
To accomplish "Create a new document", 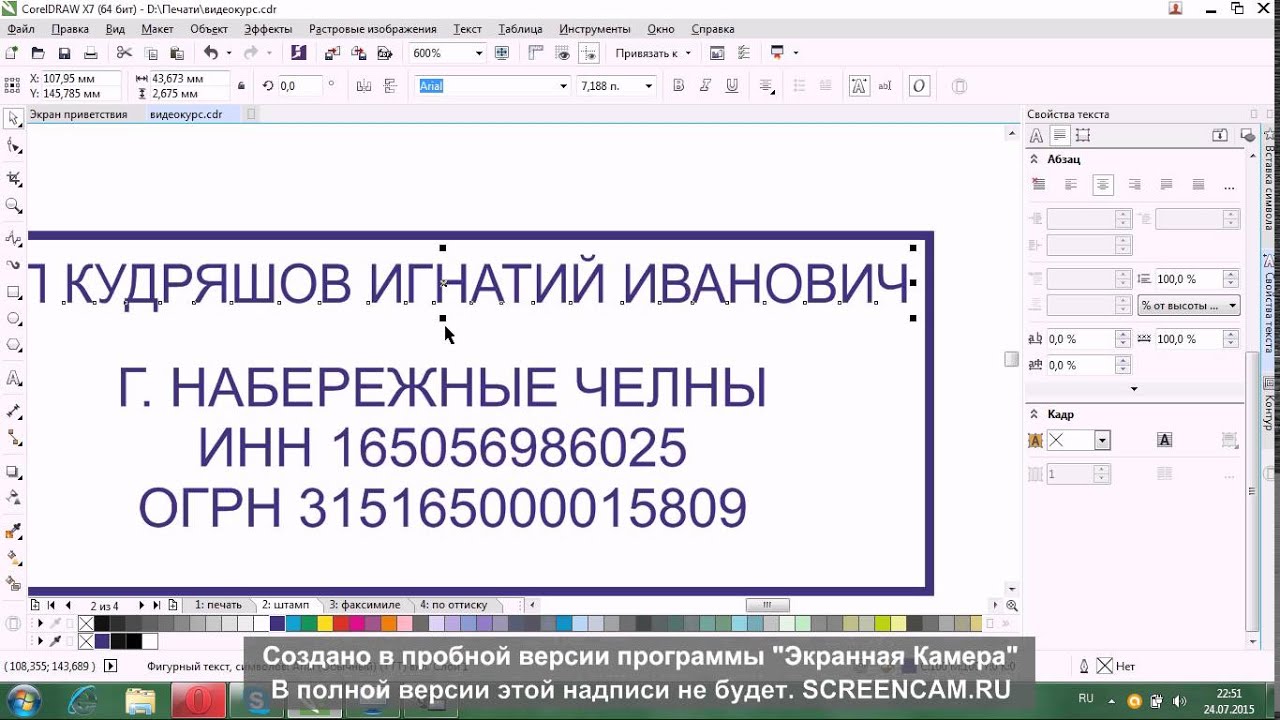I will point(12,53).
